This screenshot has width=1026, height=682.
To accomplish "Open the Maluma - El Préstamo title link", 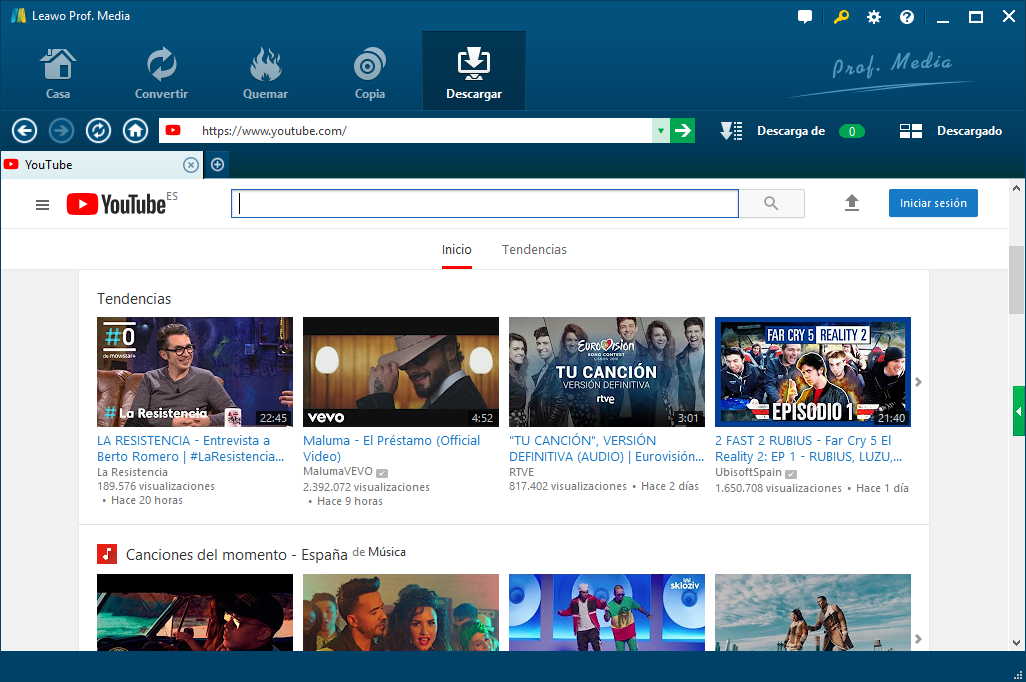I will tap(391, 448).
